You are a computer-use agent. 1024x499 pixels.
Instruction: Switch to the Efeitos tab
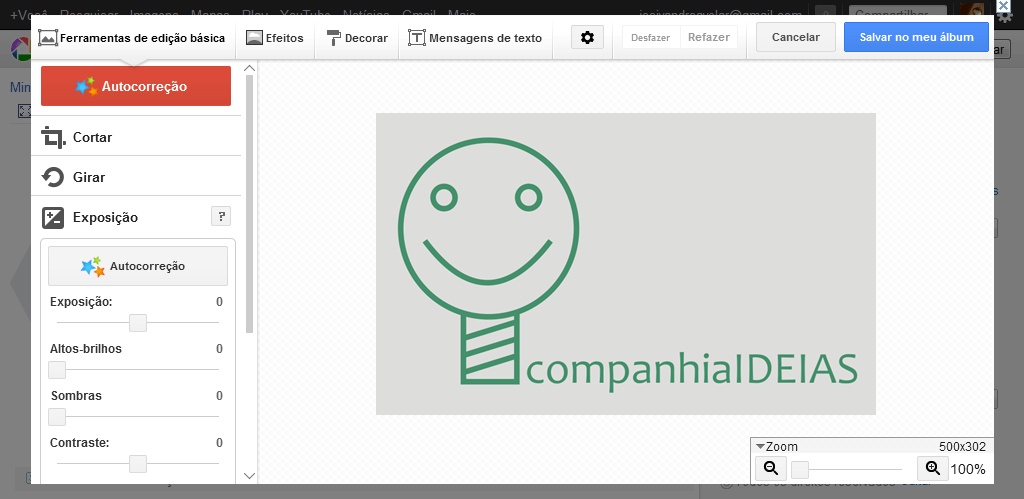click(x=275, y=38)
